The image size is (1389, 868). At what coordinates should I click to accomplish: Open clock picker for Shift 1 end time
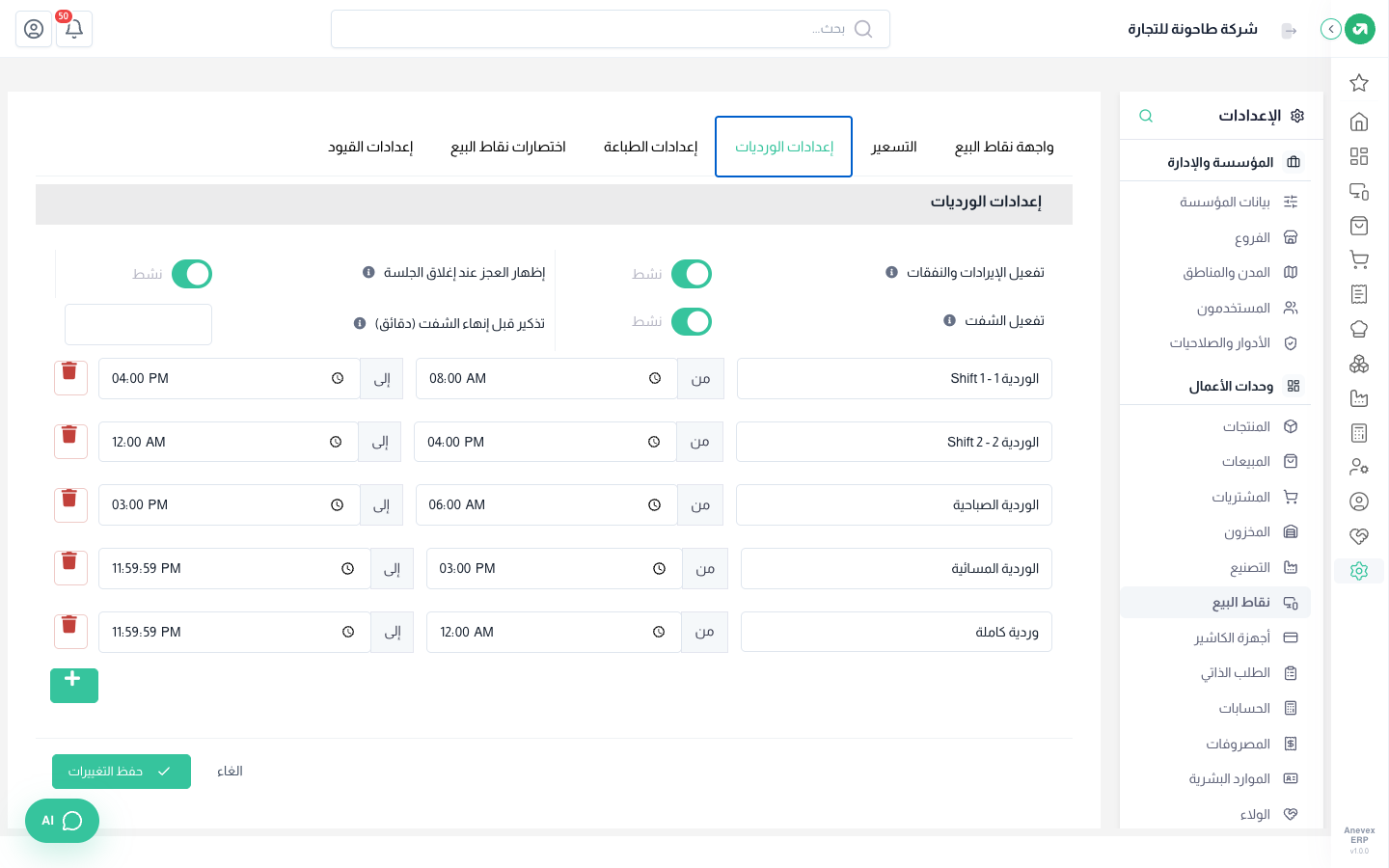tap(338, 378)
